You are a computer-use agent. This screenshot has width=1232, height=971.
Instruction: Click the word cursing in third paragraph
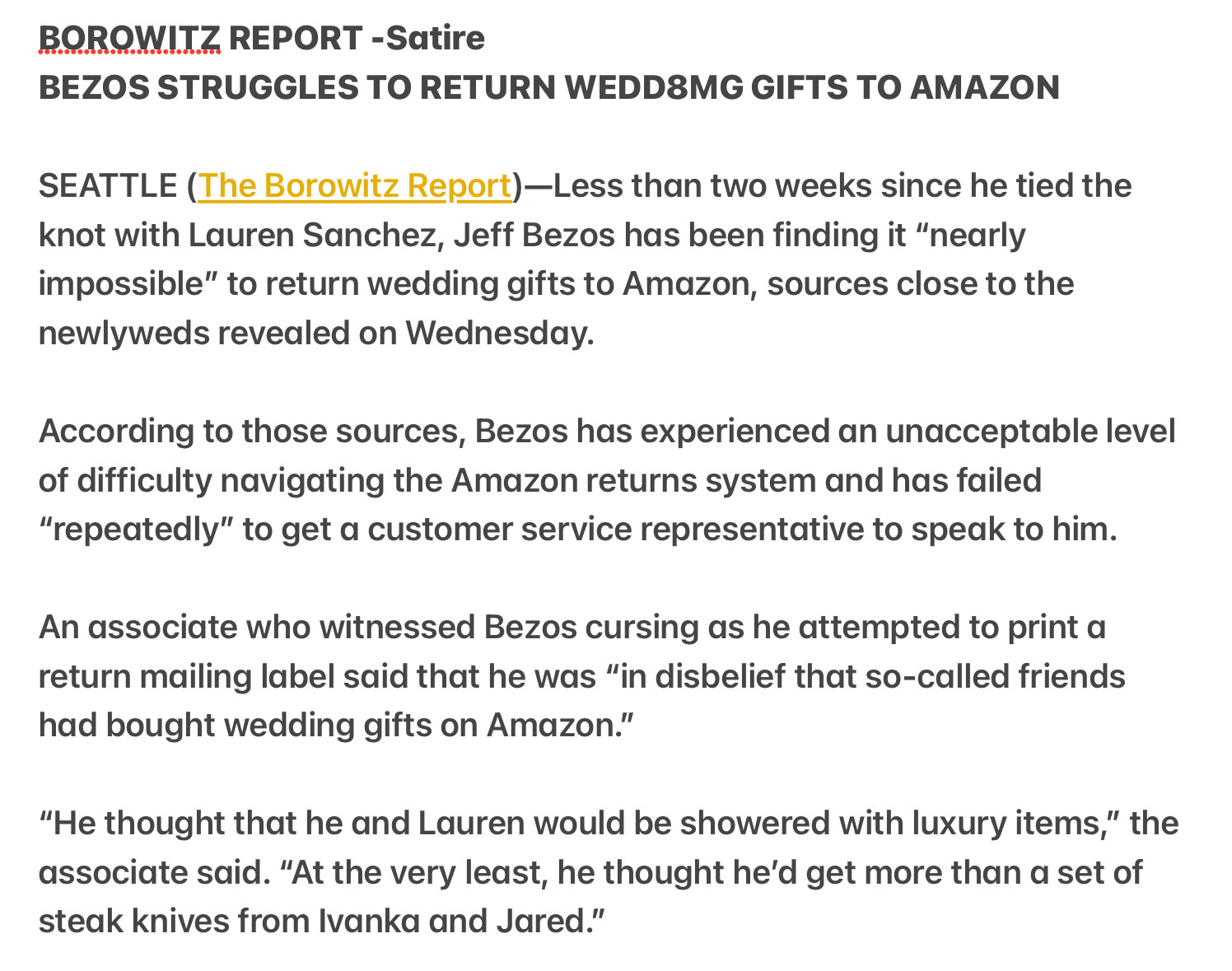click(x=641, y=628)
